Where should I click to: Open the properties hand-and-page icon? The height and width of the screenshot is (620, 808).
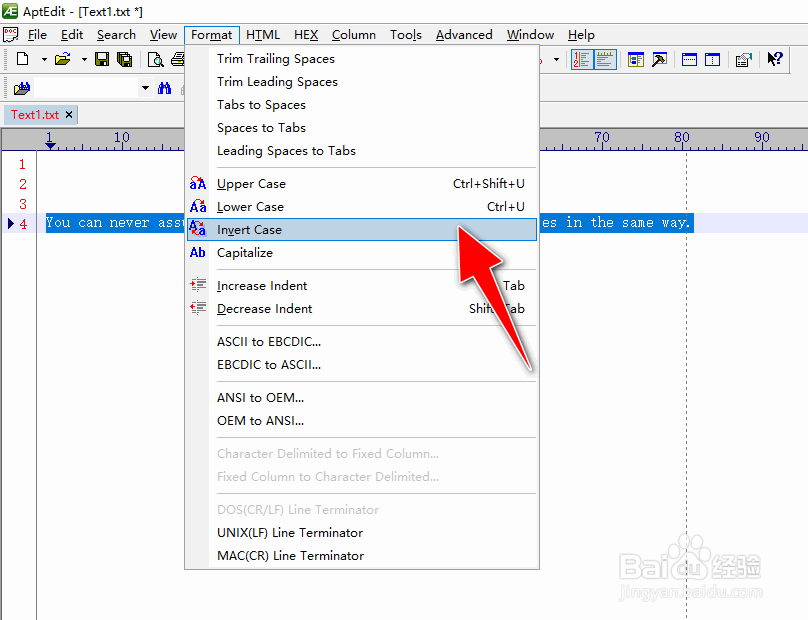744,60
